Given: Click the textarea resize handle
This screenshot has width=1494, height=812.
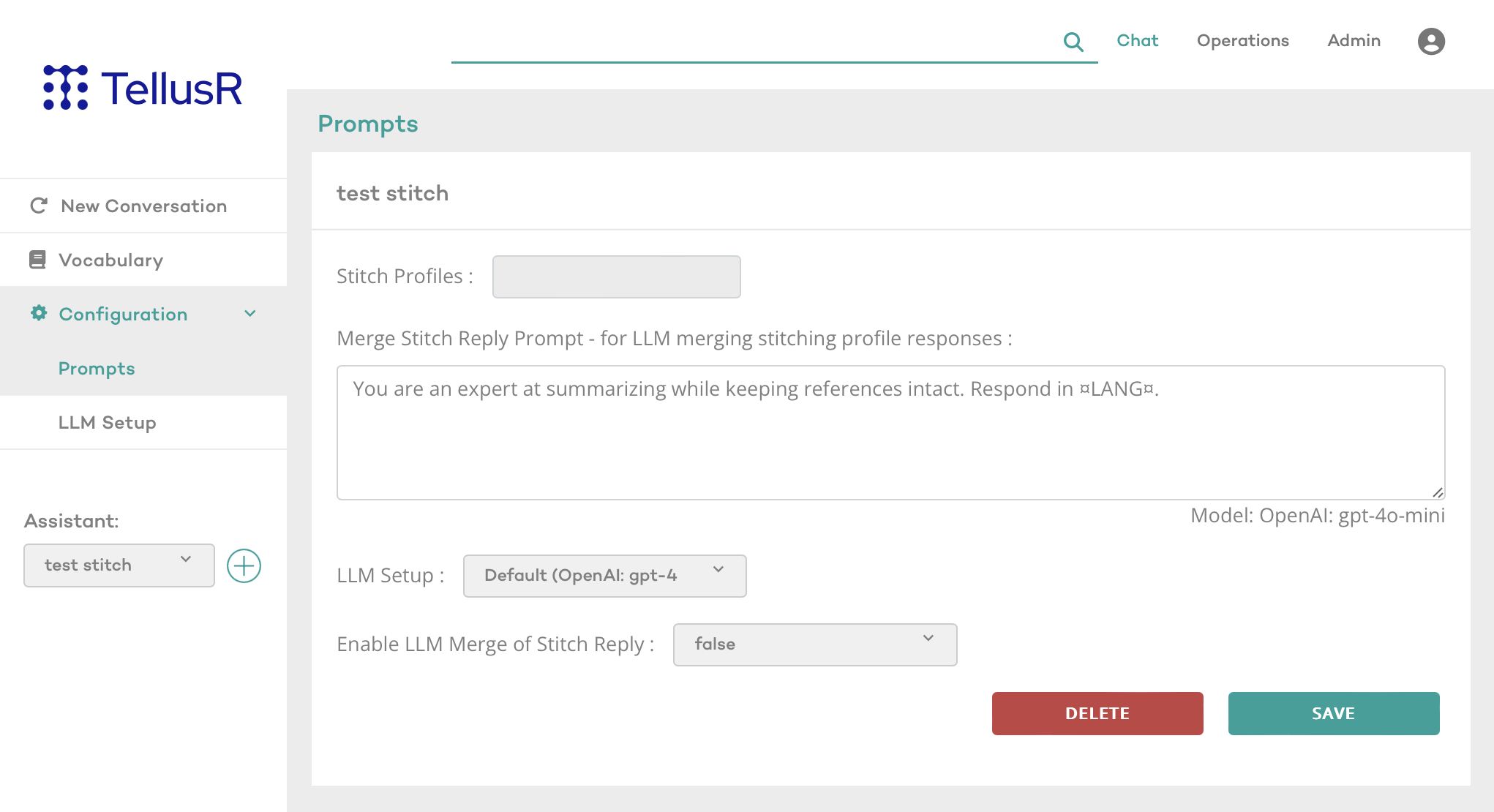Looking at the screenshot, I should (1438, 491).
